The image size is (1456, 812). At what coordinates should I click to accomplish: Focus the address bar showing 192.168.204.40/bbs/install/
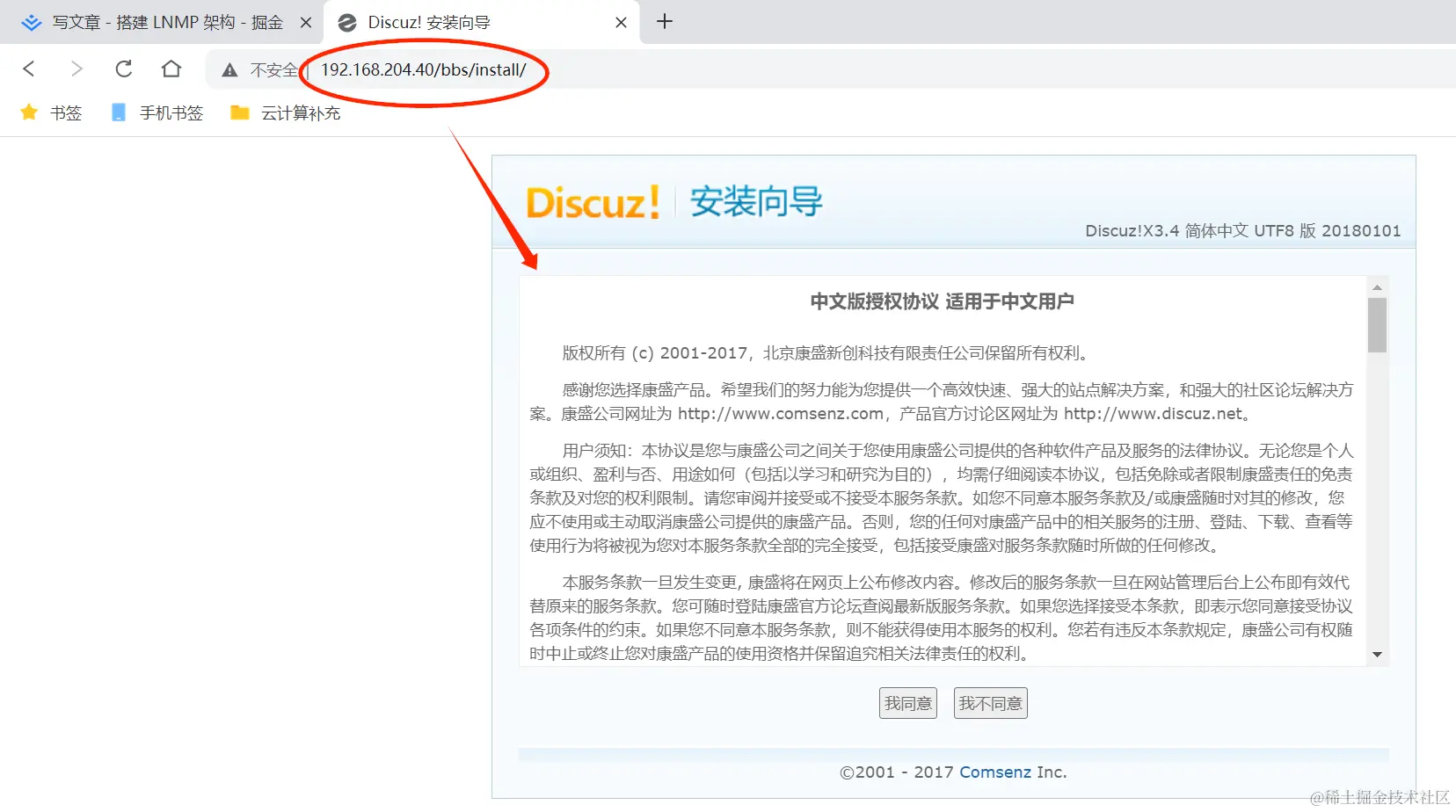click(424, 69)
